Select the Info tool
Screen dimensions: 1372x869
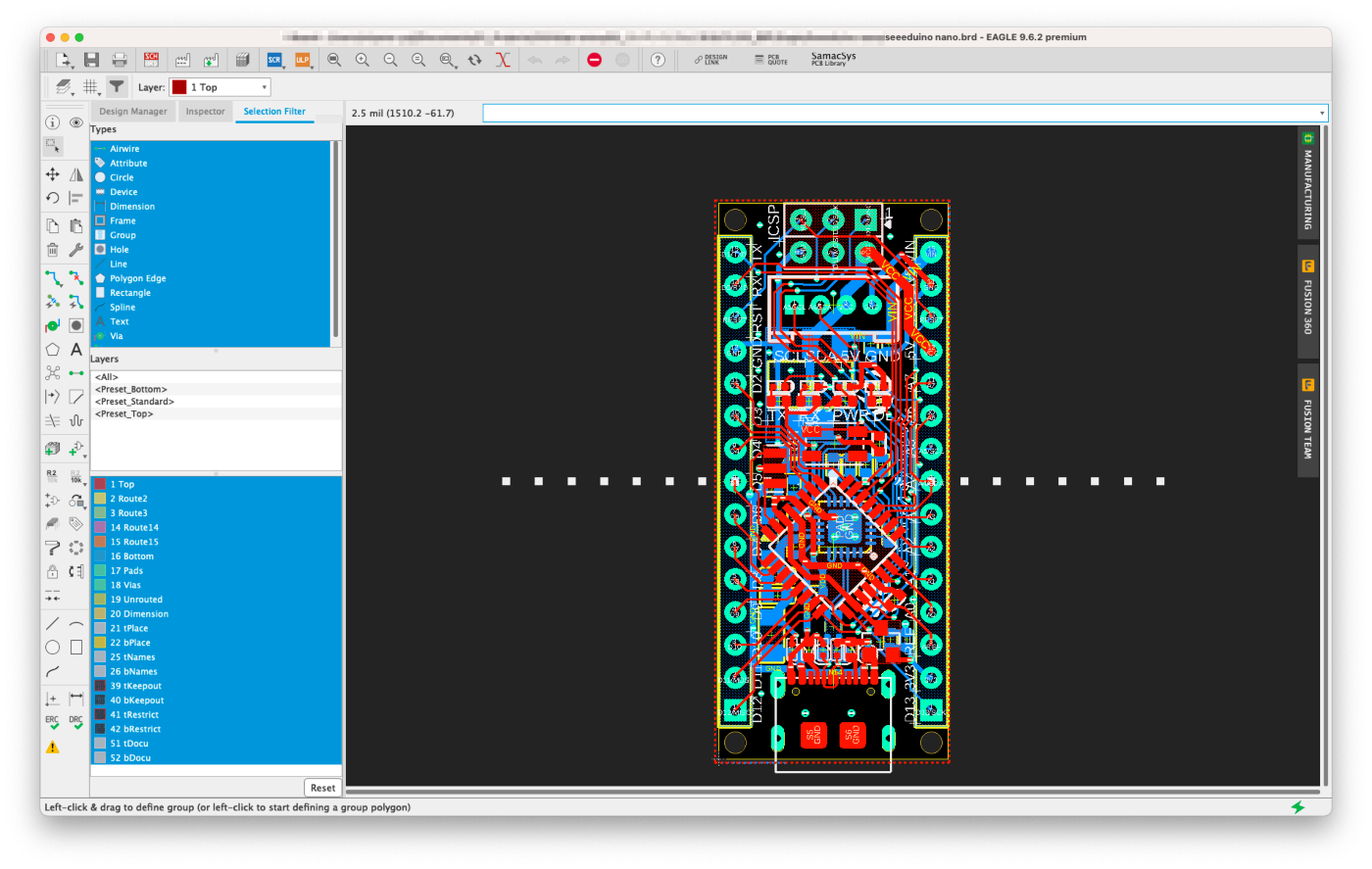[52, 122]
